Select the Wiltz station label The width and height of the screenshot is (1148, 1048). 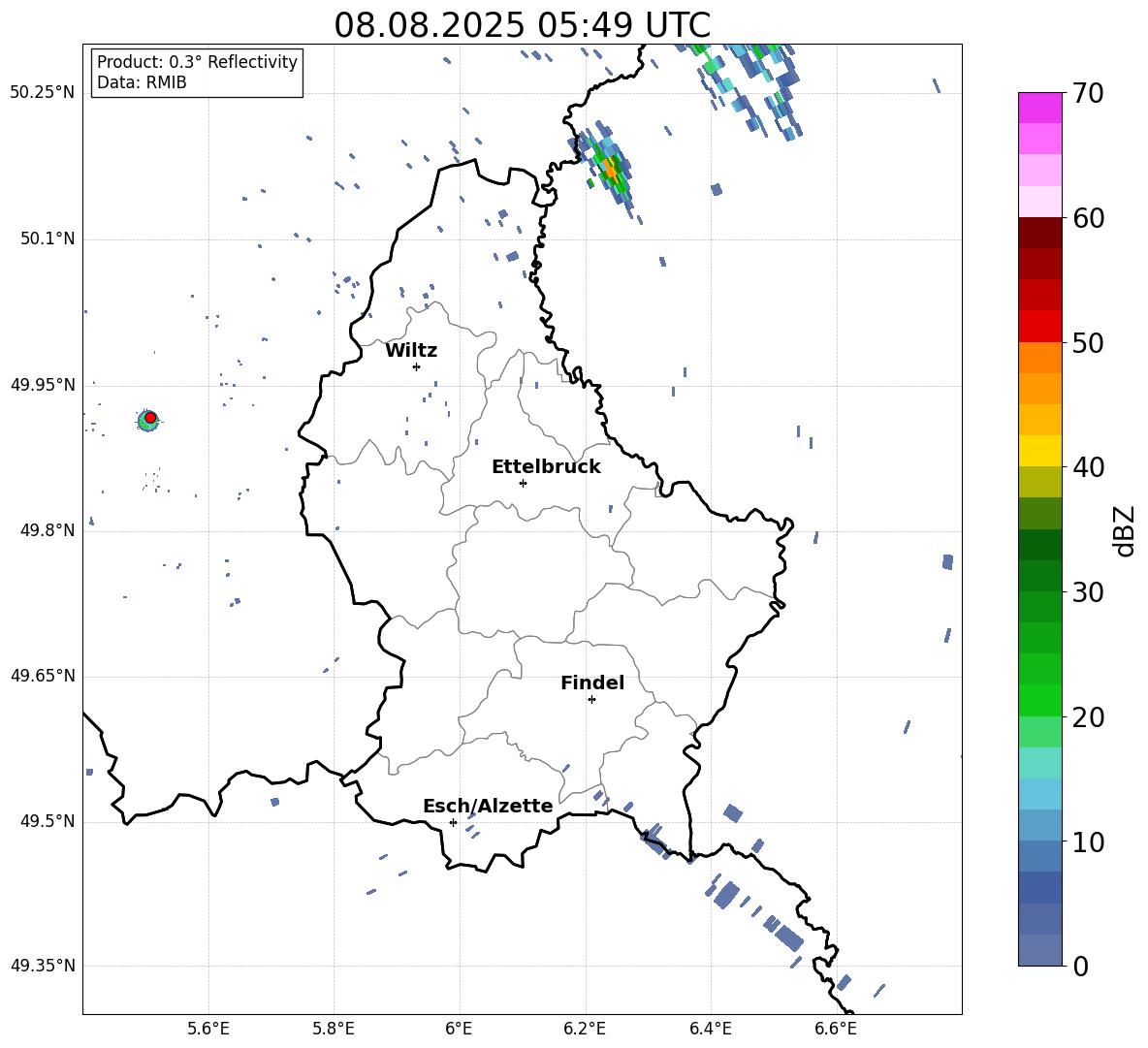click(x=411, y=351)
